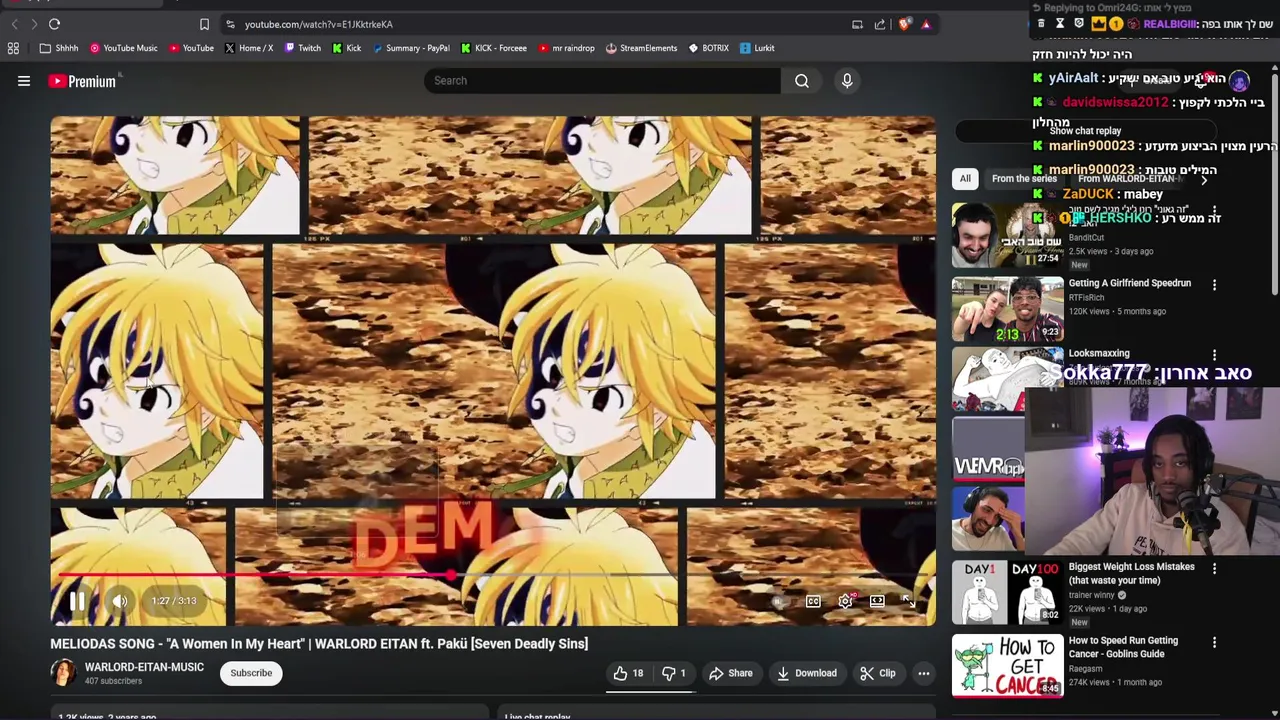Image resolution: width=1280 pixels, height=720 pixels.
Task: Open the Kick bookmark
Action: click(347, 48)
